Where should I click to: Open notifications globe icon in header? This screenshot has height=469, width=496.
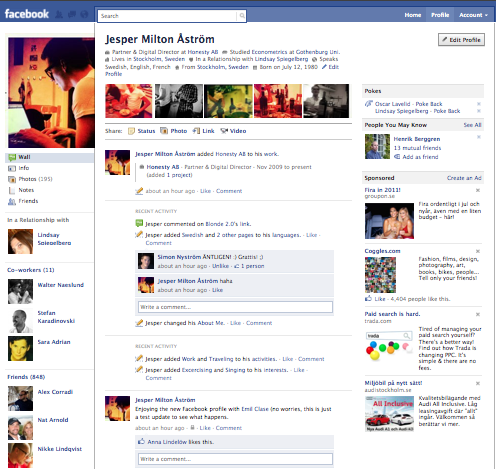click(x=84, y=15)
